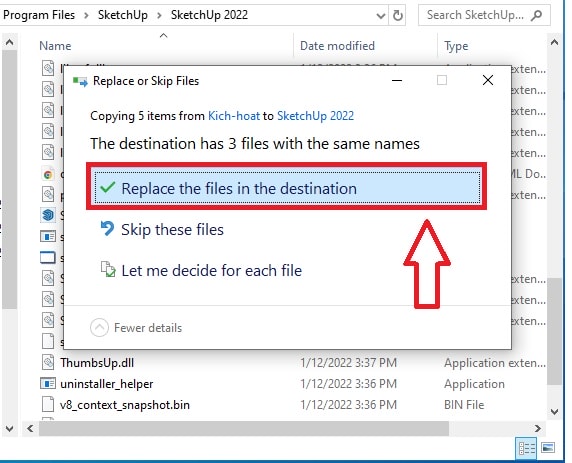This screenshot has width=572, height=463.
Task: Choose Replace the files in the destination
Action: click(x=287, y=188)
